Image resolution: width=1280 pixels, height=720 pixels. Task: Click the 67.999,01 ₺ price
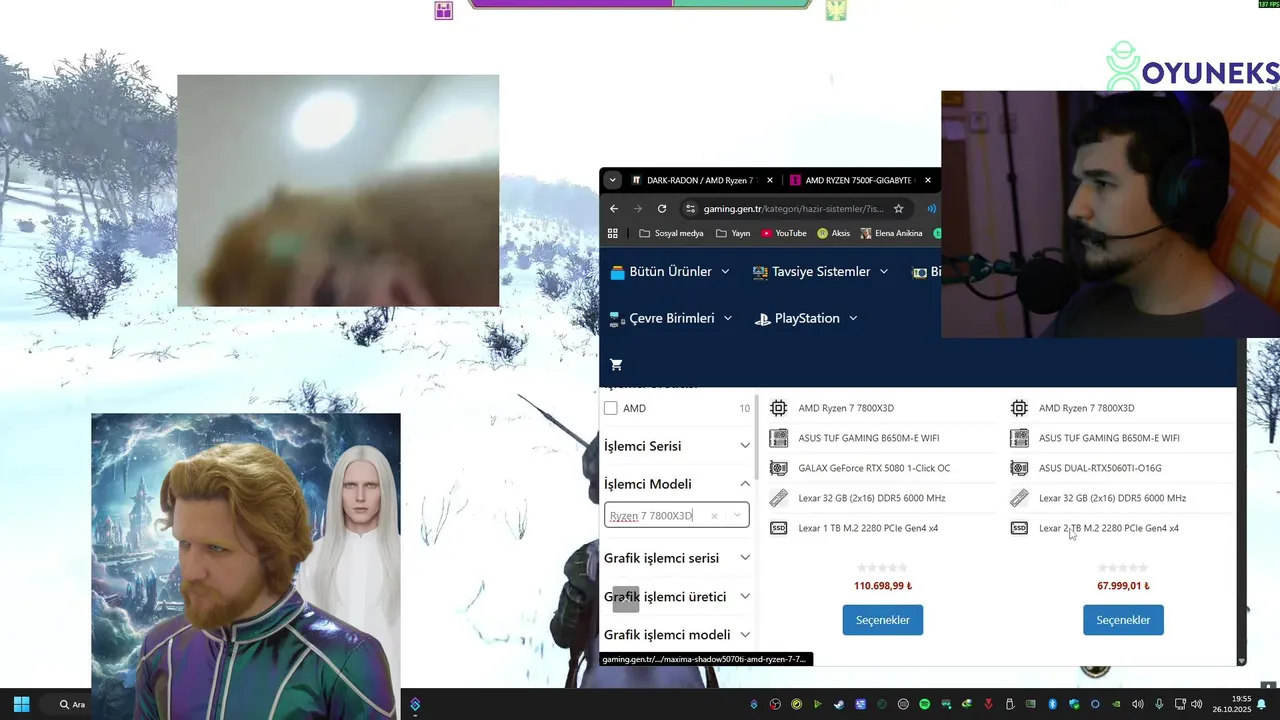1123,586
